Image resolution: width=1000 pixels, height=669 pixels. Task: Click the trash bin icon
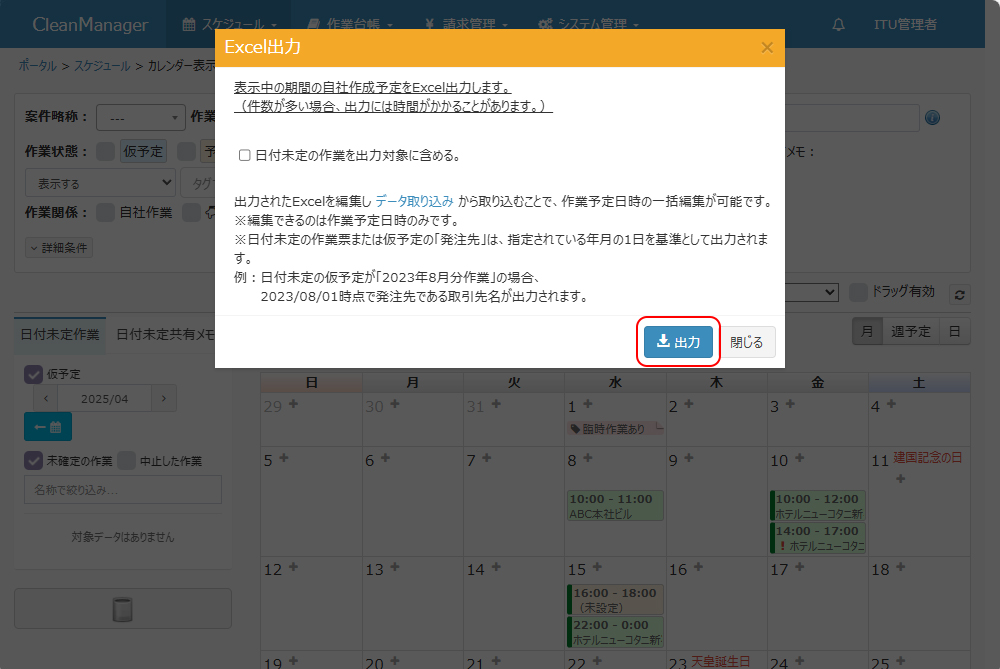point(122,609)
